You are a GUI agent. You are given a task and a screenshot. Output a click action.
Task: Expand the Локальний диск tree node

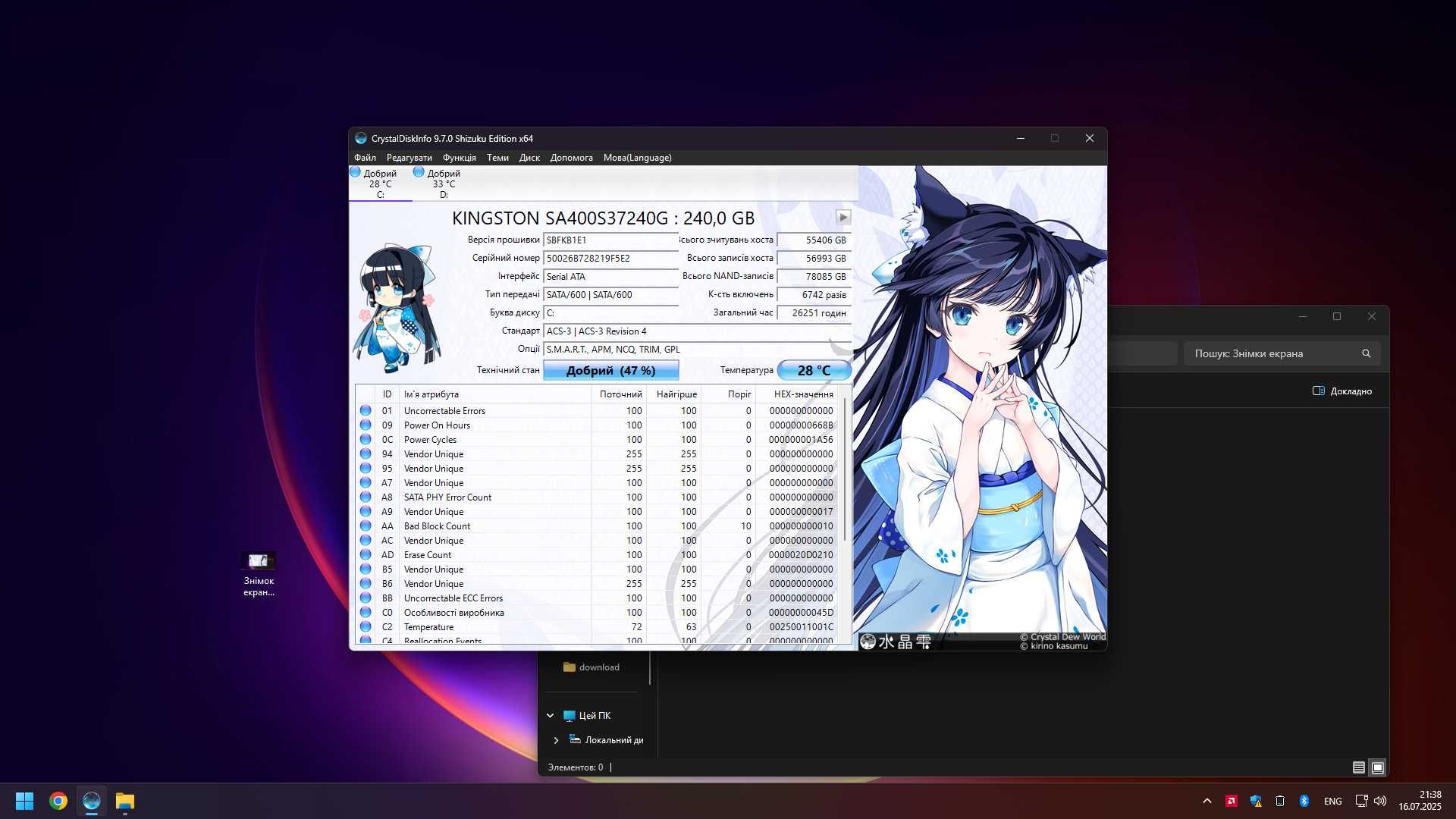pyautogui.click(x=556, y=740)
